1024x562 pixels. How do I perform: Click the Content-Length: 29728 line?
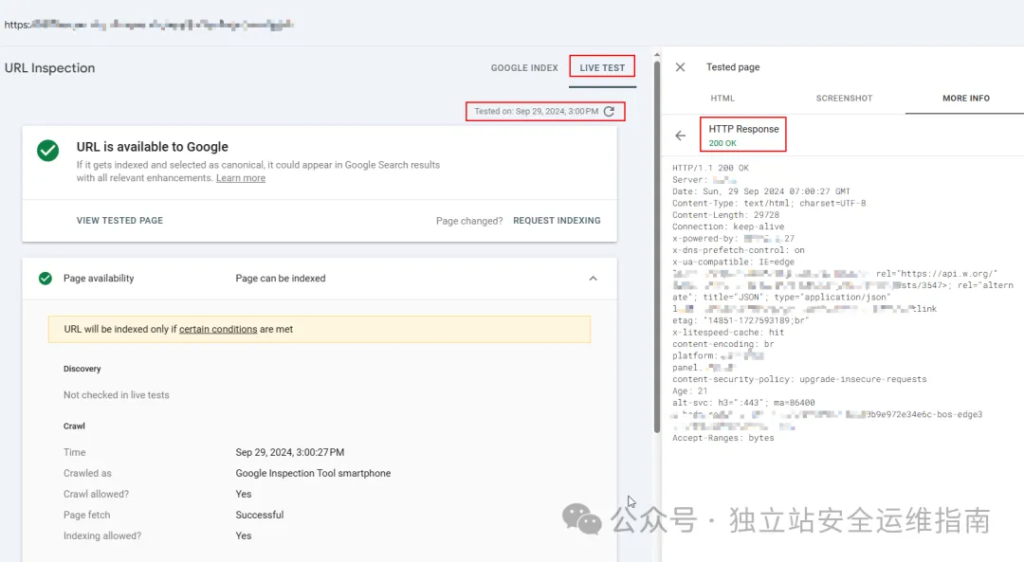pos(726,215)
